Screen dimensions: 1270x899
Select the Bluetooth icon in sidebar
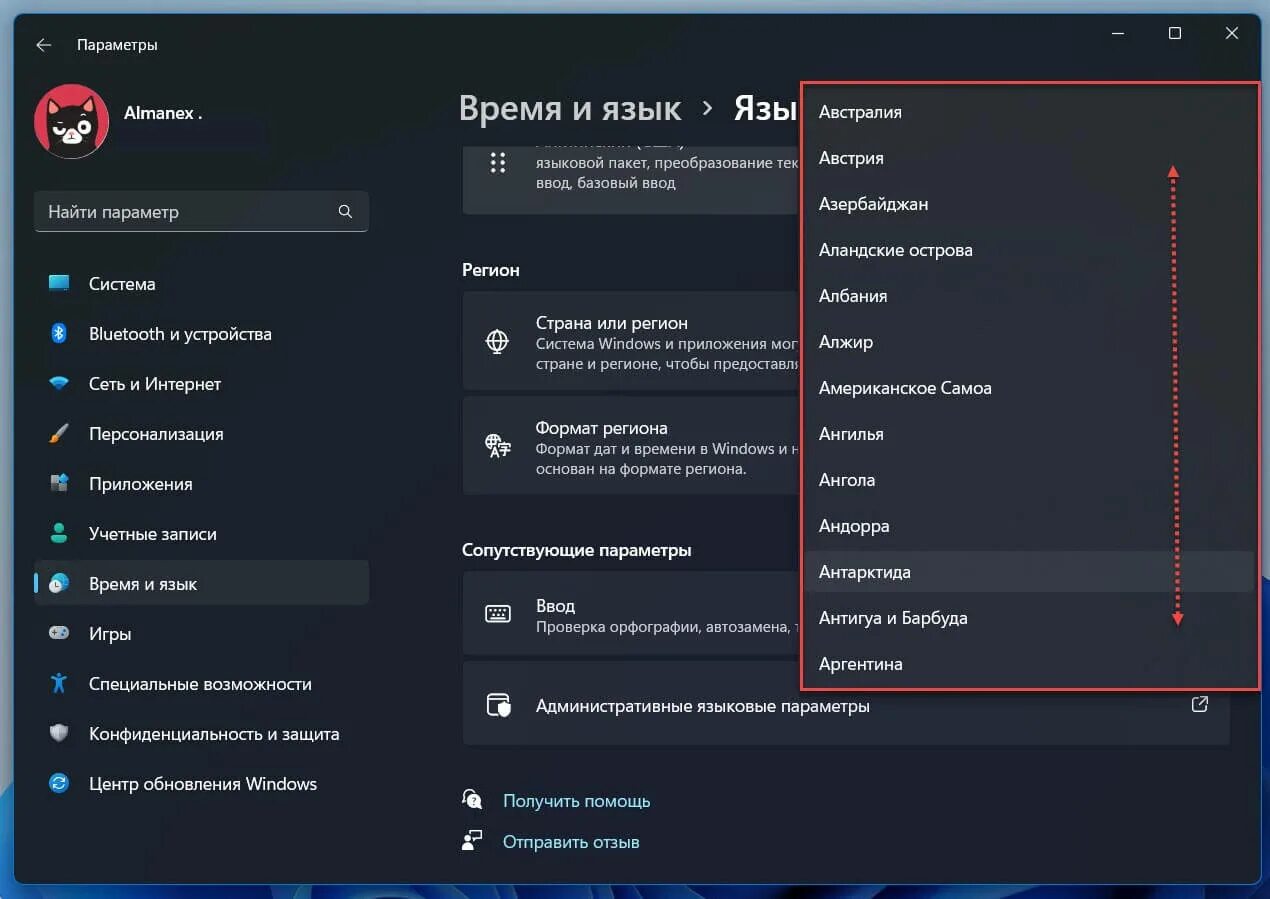coord(59,333)
